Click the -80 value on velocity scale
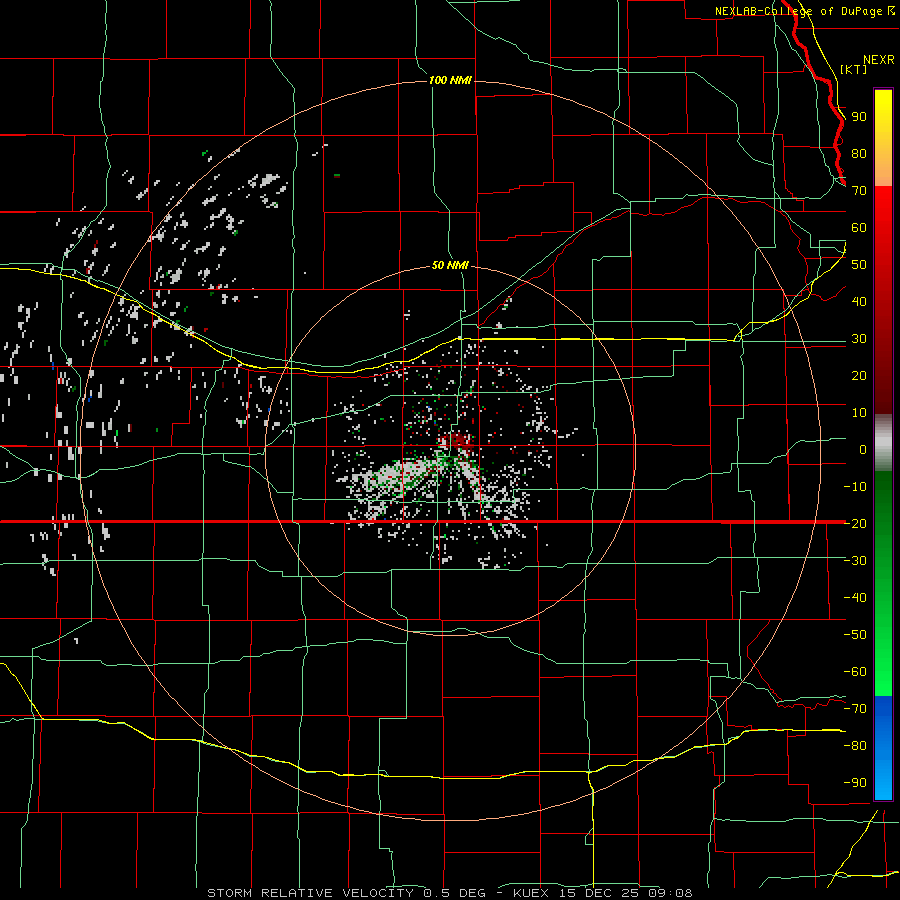The image size is (900, 900). click(855, 746)
